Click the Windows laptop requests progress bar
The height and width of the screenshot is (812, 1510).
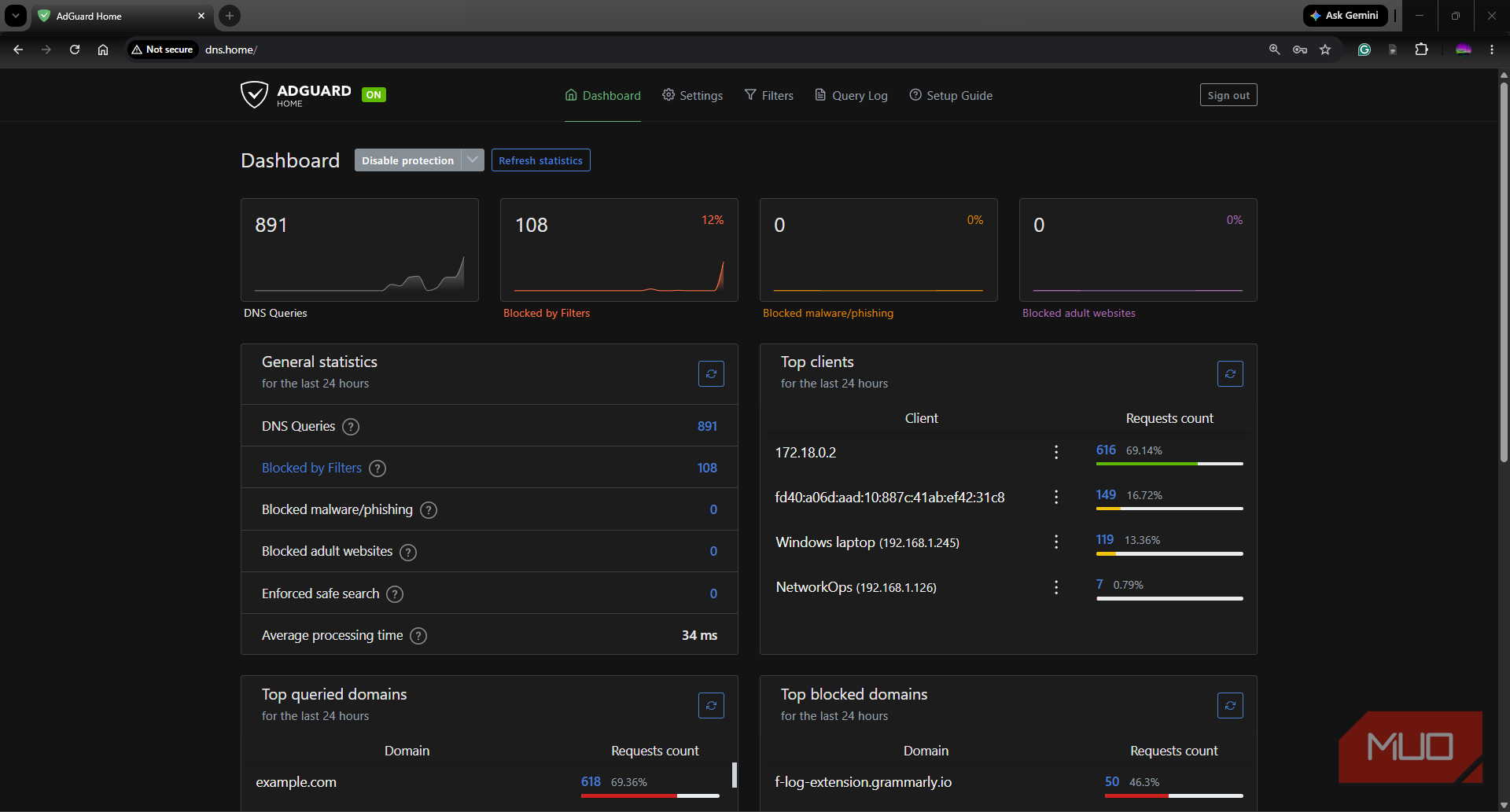click(x=1169, y=553)
